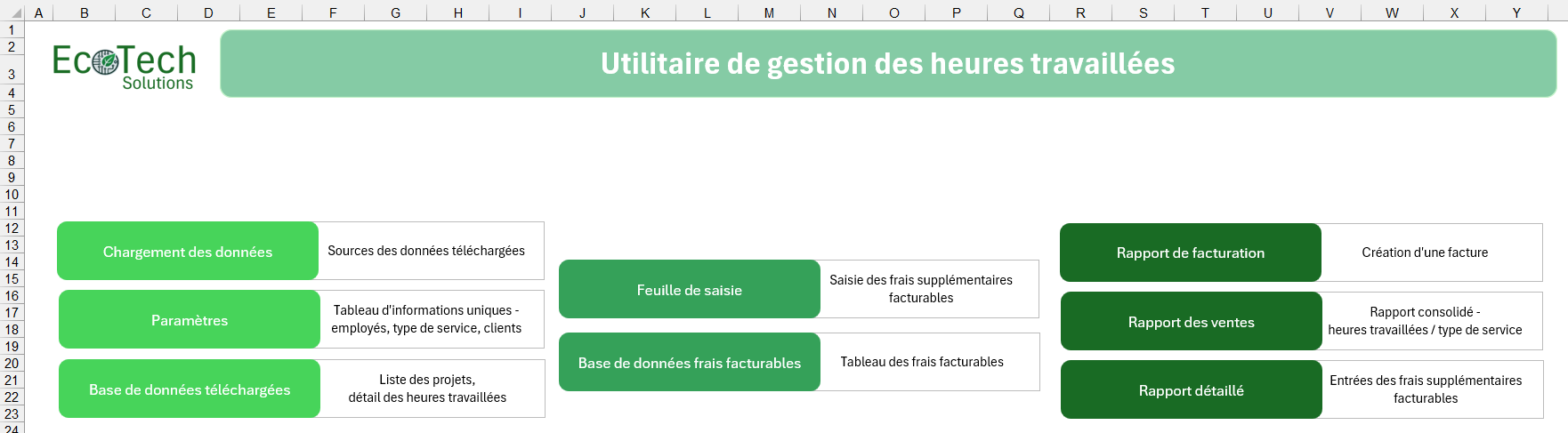Click the EcoTech Solutions logo

(x=124, y=67)
